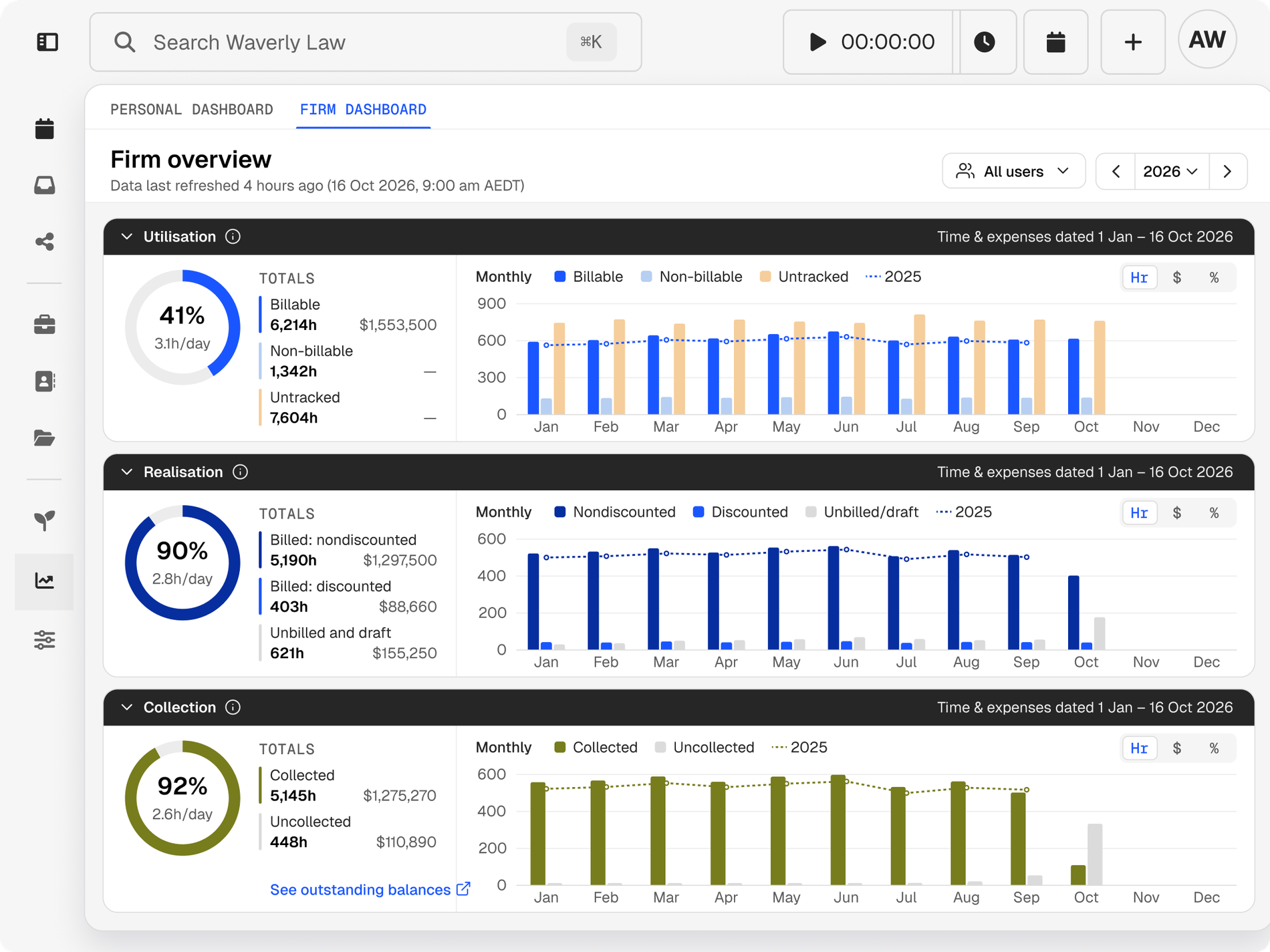Switch to Personal Dashboard tab
The image size is (1270, 952).
192,109
